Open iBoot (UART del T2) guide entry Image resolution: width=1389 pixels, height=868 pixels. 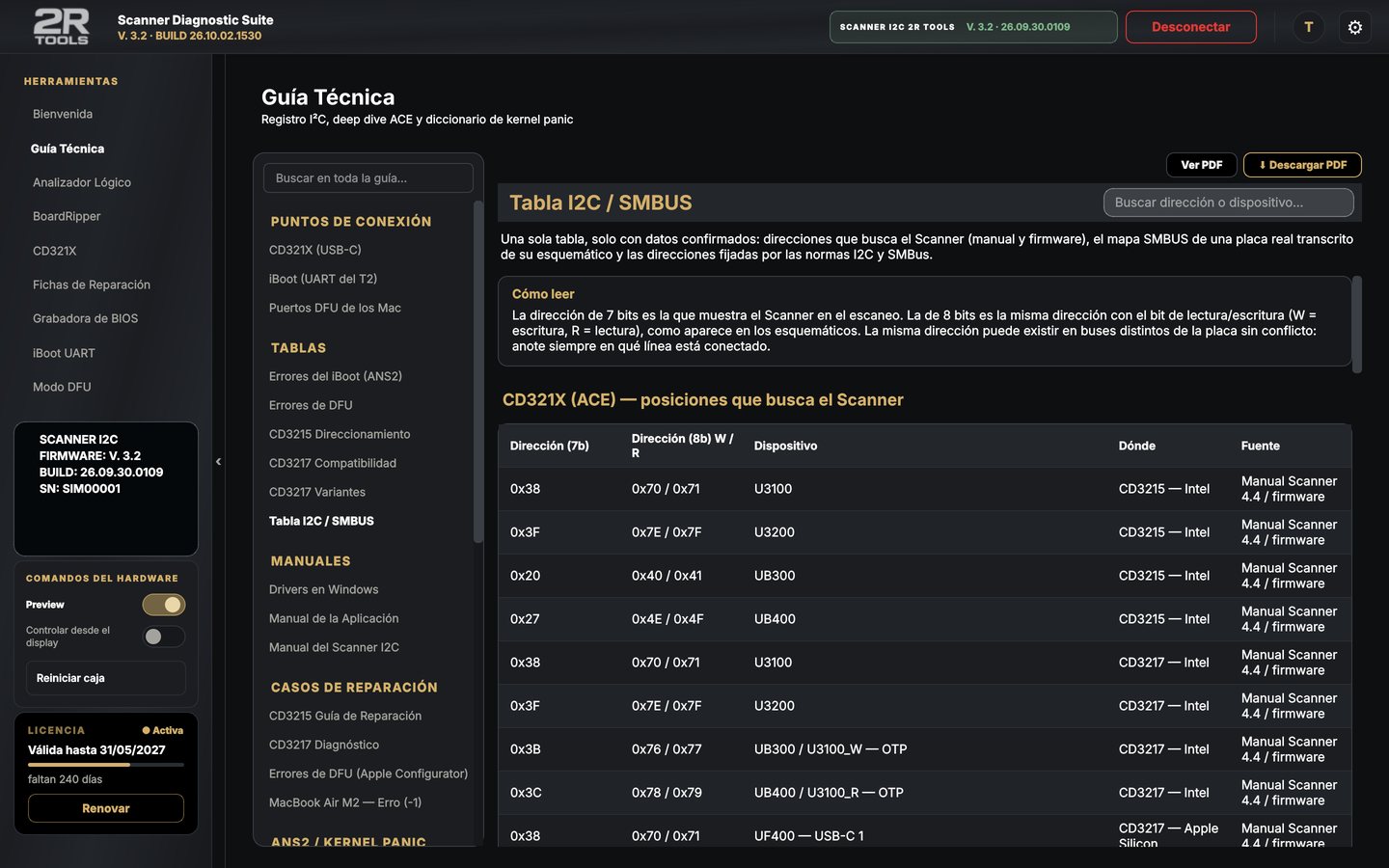(323, 279)
